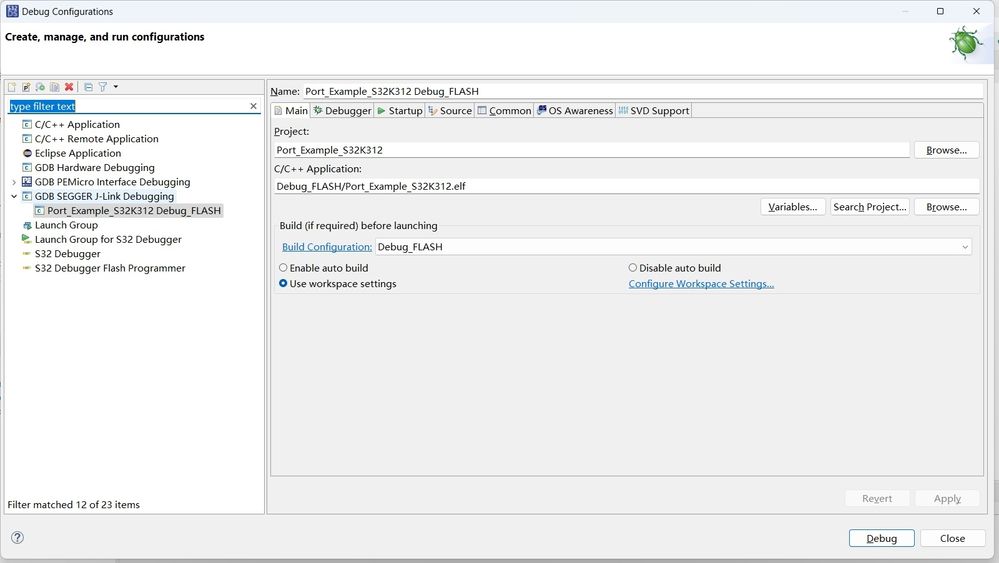Viewport: 999px width, 563px height.
Task: Click the New prototype configuration icon
Action: pos(26,87)
